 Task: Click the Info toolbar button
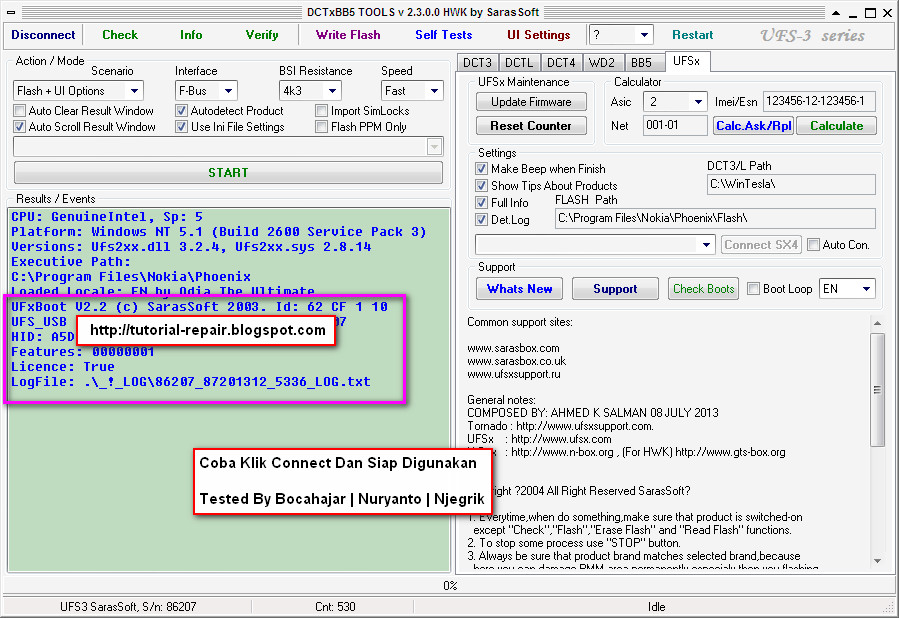pyautogui.click(x=191, y=35)
